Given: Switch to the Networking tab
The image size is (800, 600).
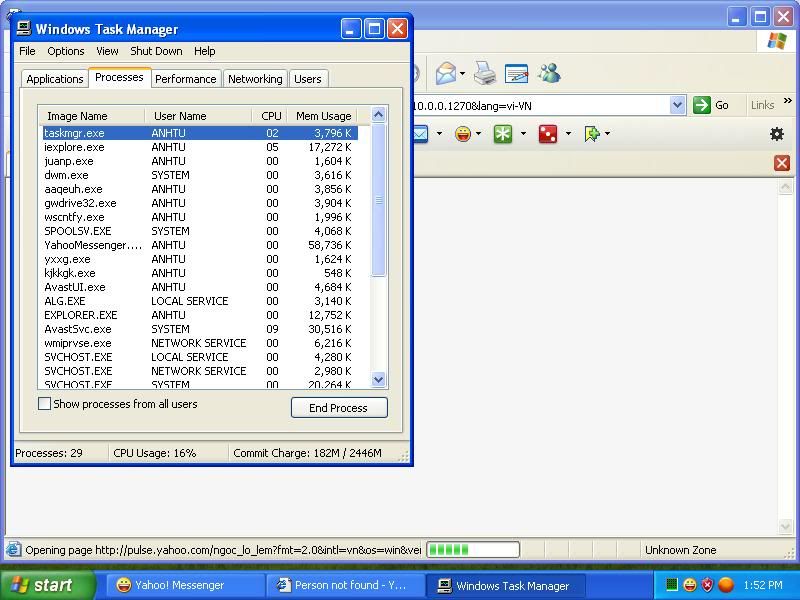Looking at the screenshot, I should point(255,79).
